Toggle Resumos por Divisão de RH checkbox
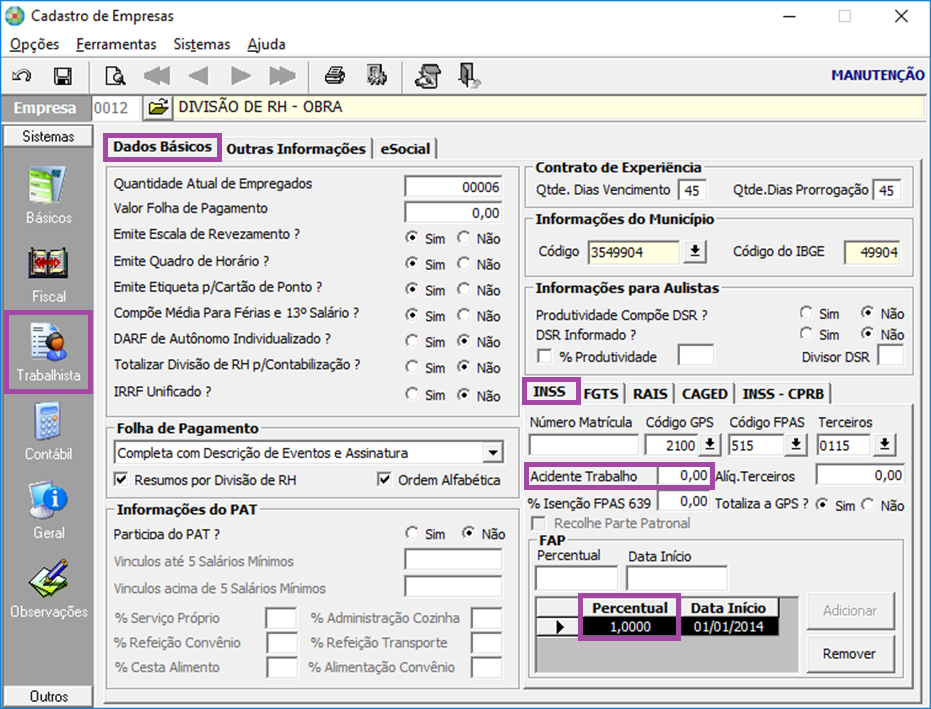931x709 pixels. coord(121,479)
